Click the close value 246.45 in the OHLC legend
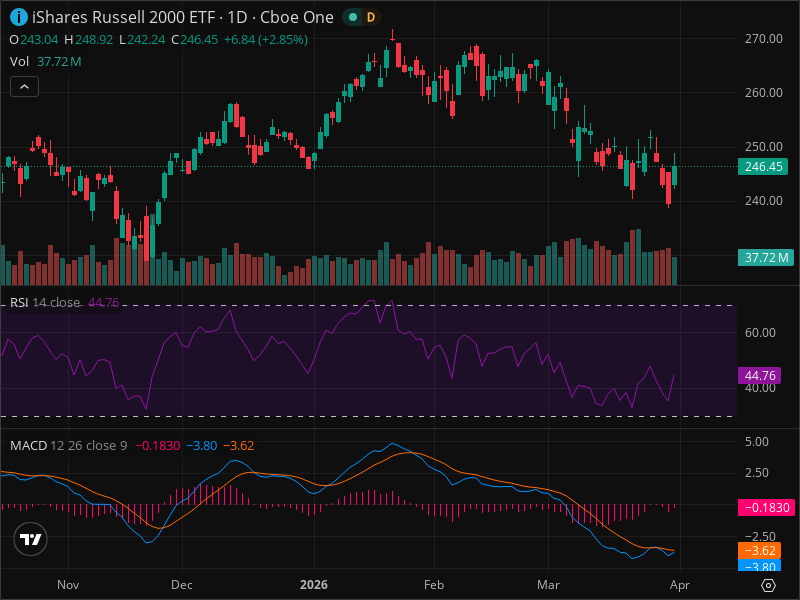The width and height of the screenshot is (800, 600). (x=199, y=40)
